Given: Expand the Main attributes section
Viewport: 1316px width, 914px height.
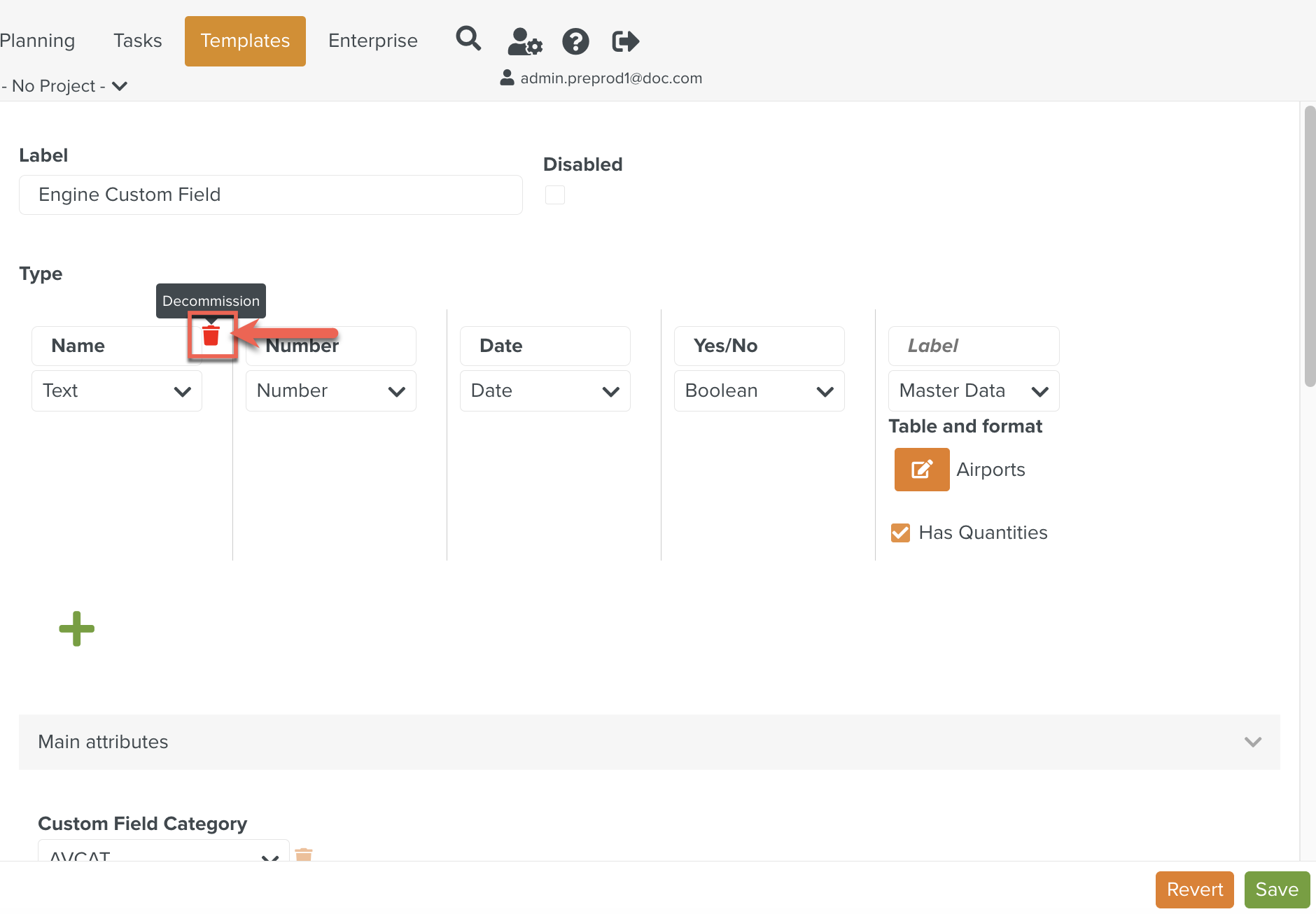Looking at the screenshot, I should click(649, 742).
